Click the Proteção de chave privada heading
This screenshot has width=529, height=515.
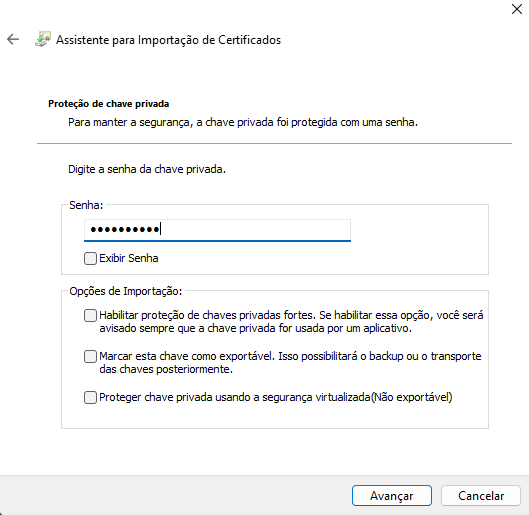pos(109,104)
